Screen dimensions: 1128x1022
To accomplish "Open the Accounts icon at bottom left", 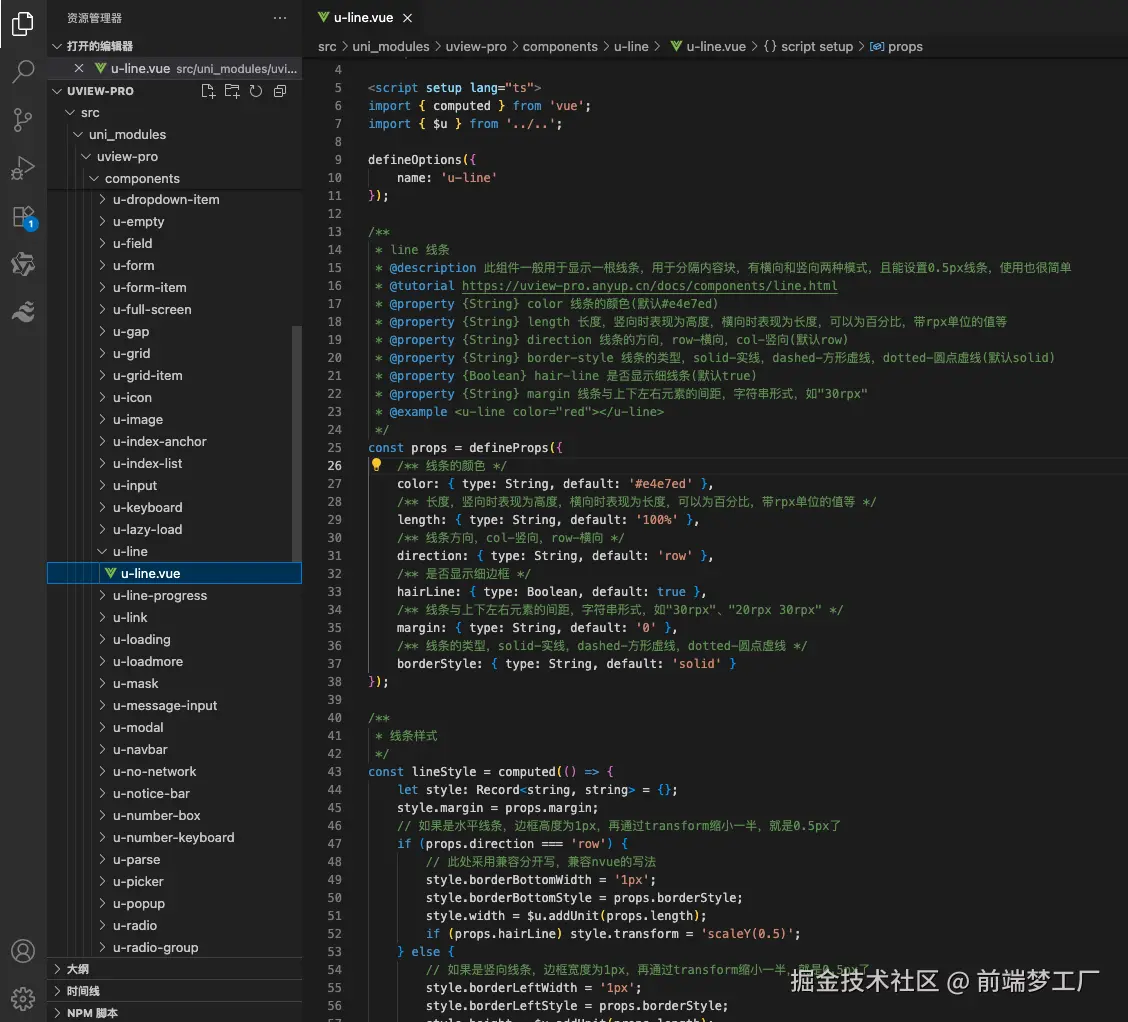I will point(22,951).
